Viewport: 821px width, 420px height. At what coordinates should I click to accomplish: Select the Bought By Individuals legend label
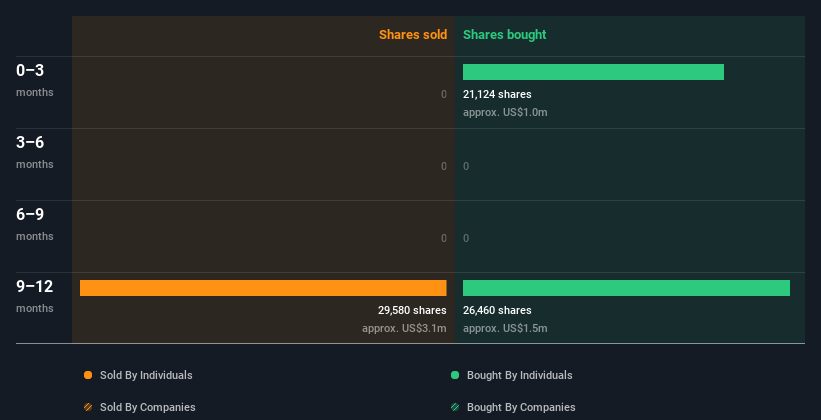point(519,375)
